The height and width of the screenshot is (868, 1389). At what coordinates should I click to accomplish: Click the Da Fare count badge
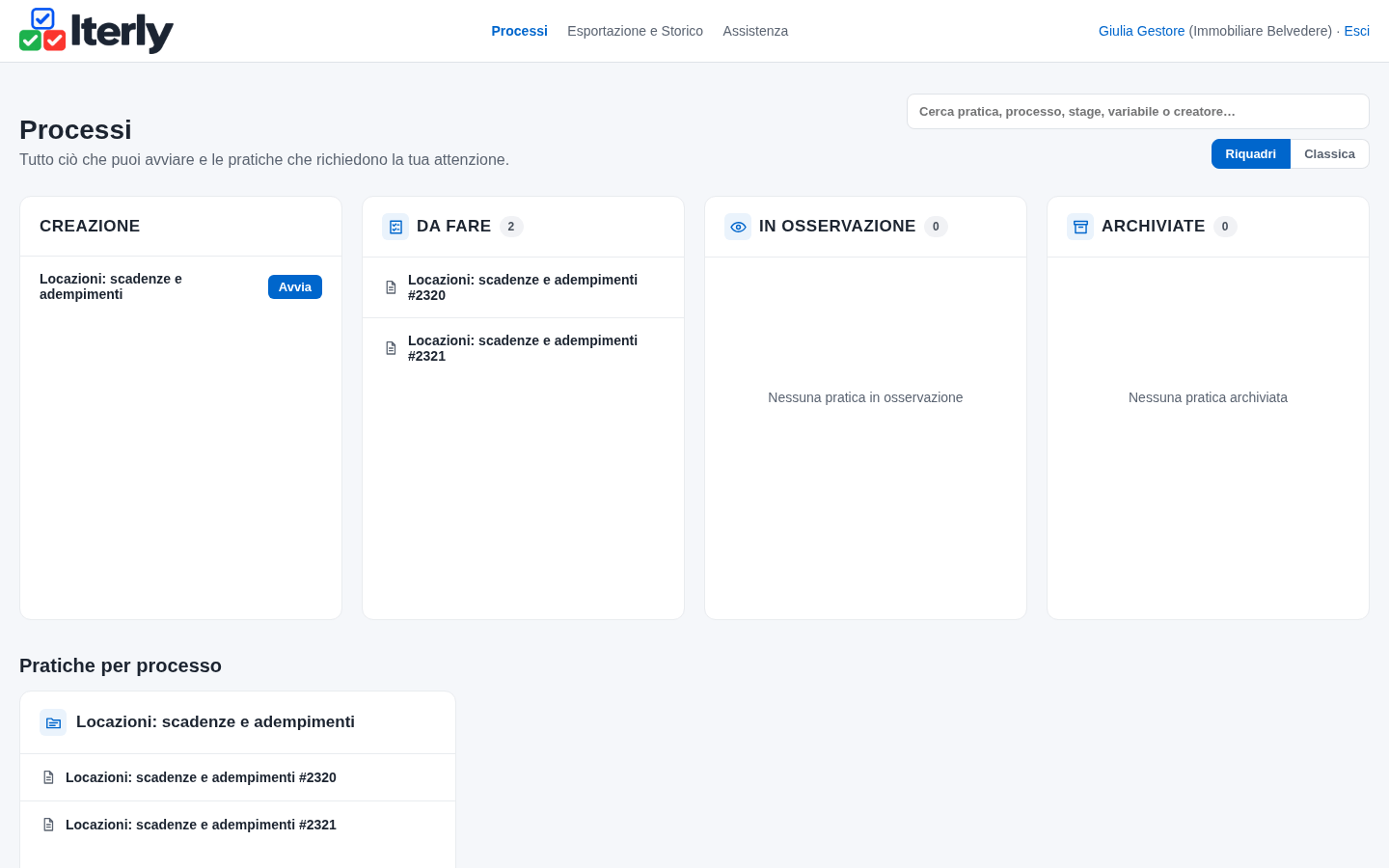(511, 227)
